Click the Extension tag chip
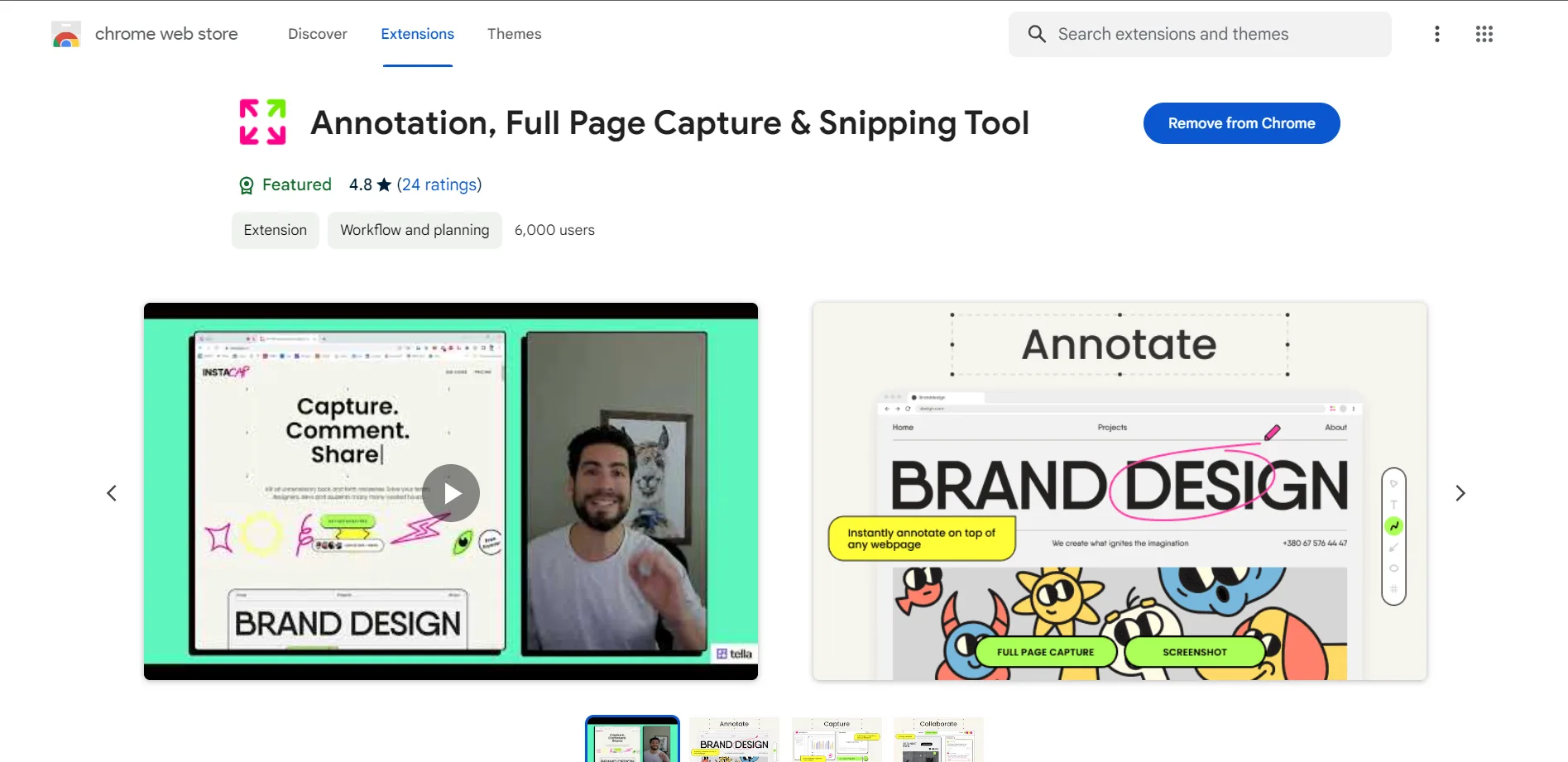Viewport: 1568px width, 762px height. point(276,230)
